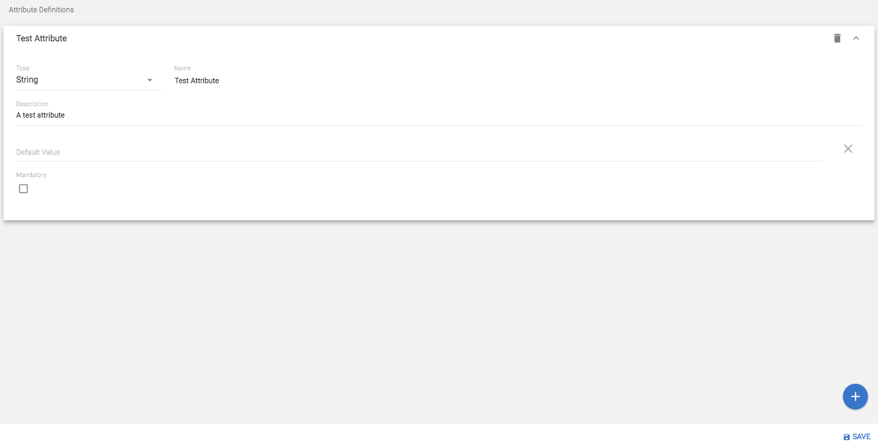This screenshot has height=444, width=878.
Task: Click the Type dropdown arrow
Action: tap(150, 80)
